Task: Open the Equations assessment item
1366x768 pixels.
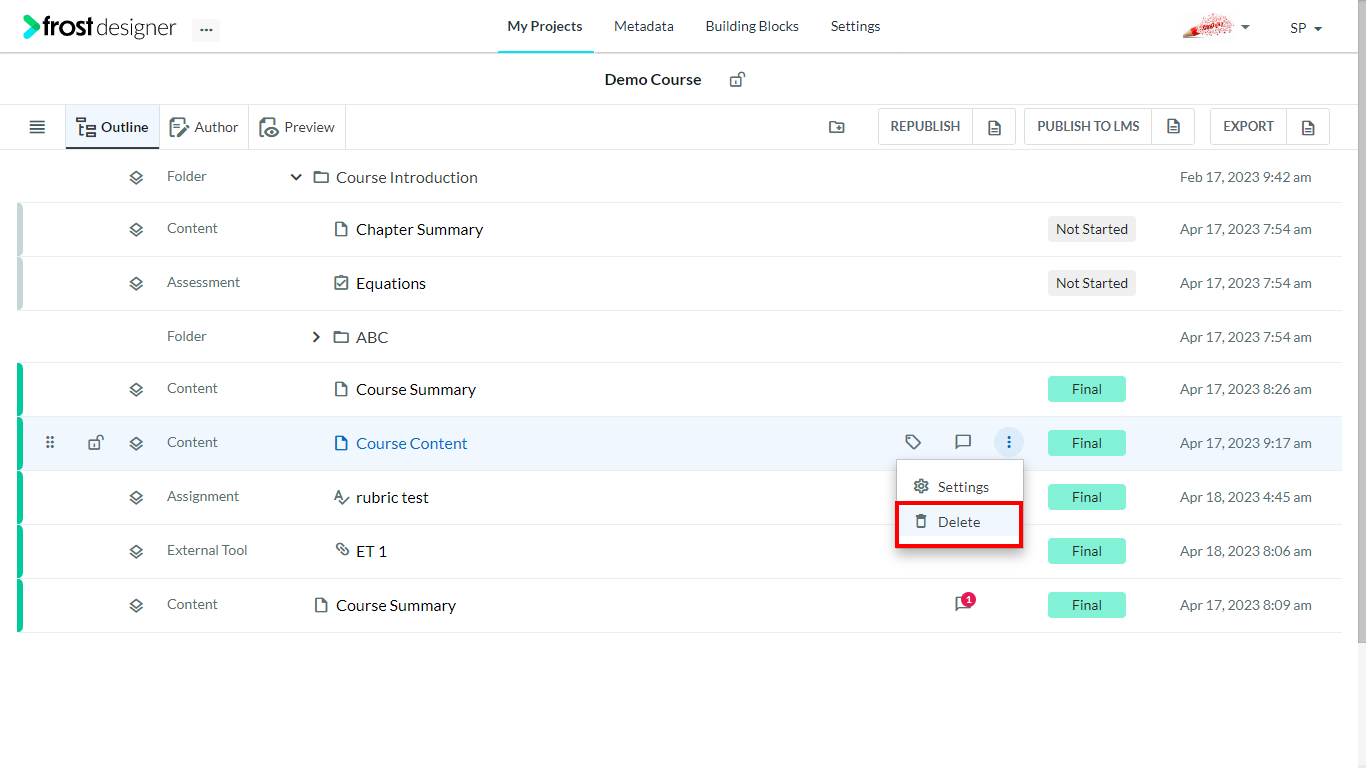Action: click(391, 283)
